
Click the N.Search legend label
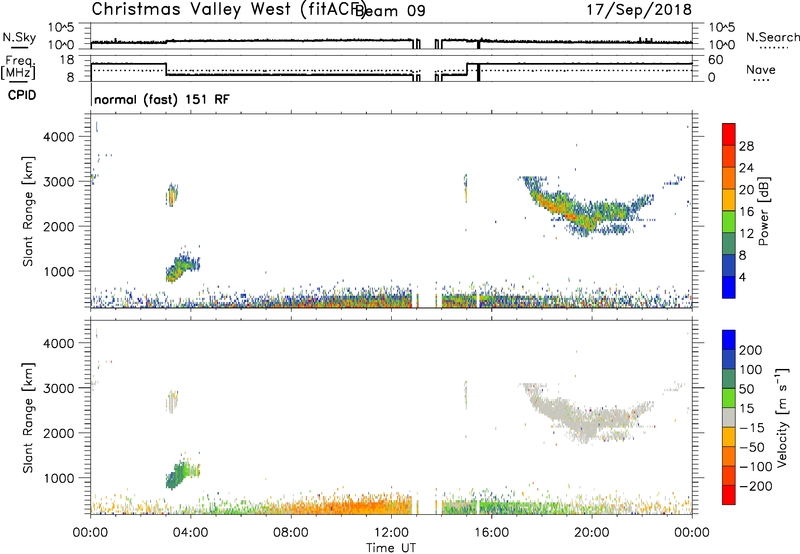772,37
